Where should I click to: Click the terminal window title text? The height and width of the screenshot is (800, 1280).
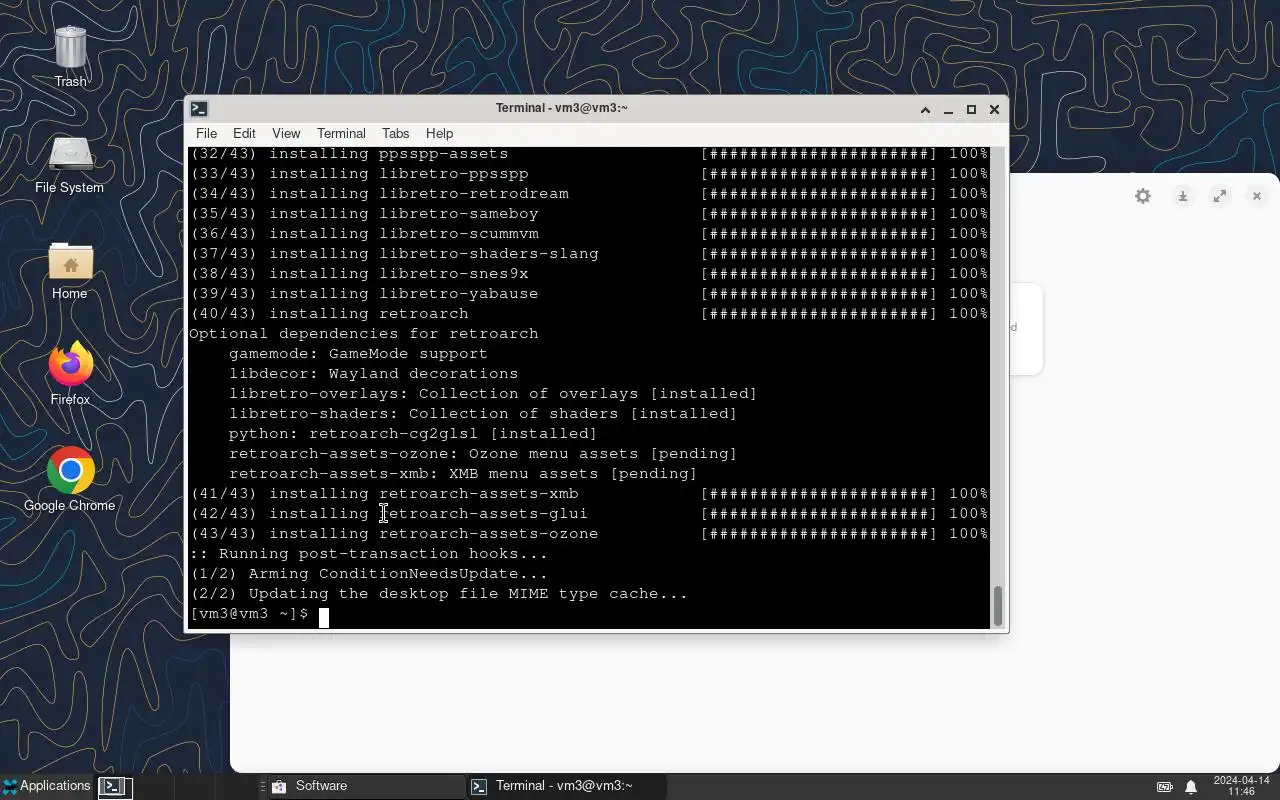[562, 108]
